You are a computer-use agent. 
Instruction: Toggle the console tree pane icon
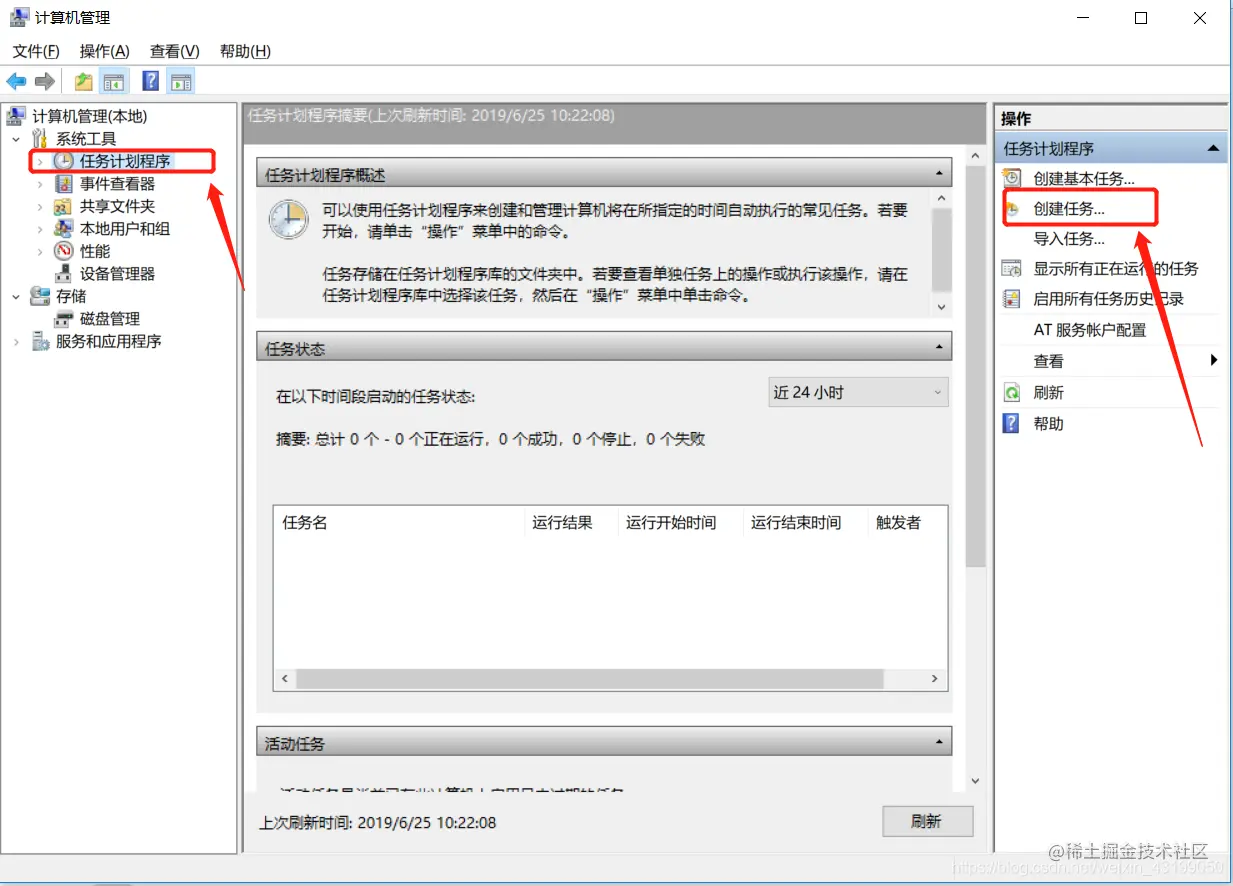click(115, 82)
